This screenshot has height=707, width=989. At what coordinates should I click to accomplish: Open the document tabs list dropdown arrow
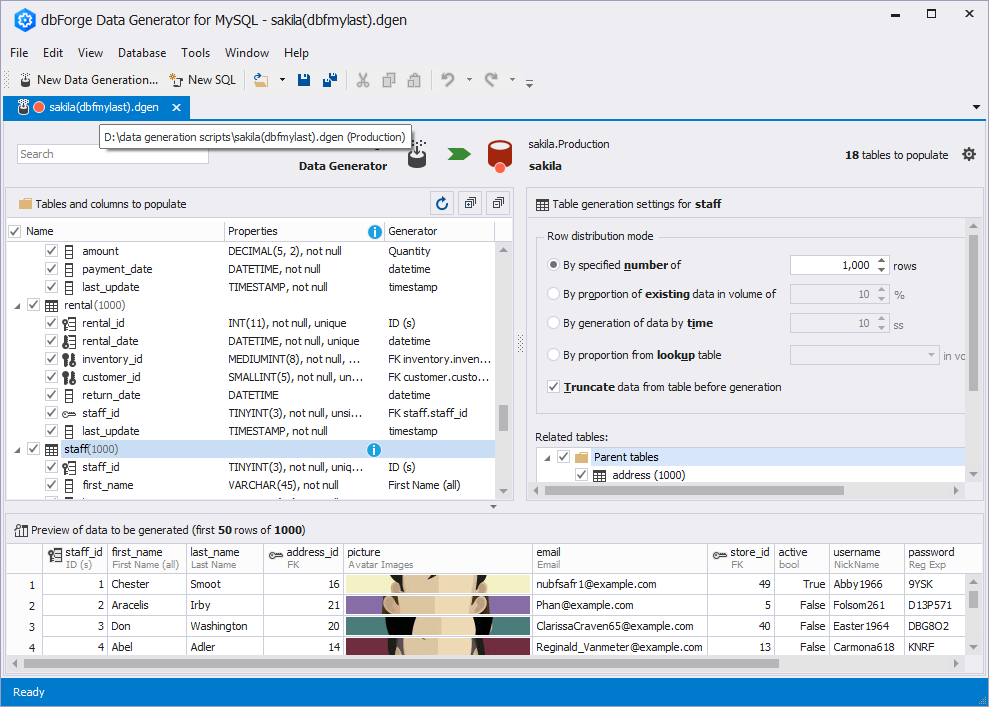point(976,107)
